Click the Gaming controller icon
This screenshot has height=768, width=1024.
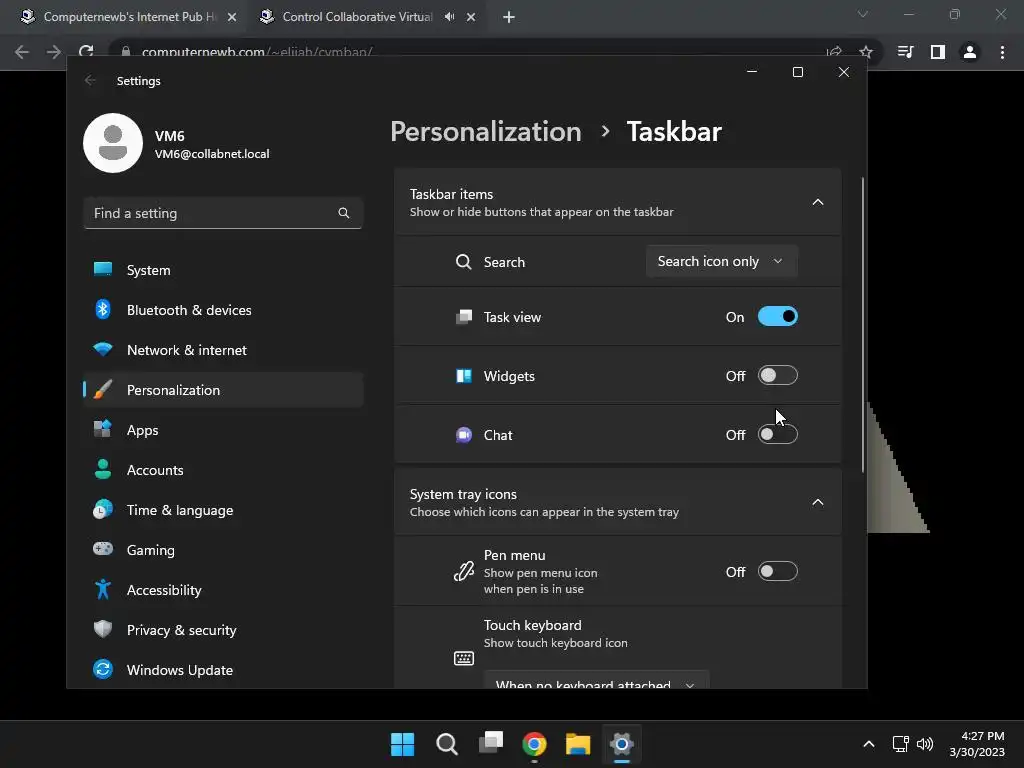click(103, 549)
